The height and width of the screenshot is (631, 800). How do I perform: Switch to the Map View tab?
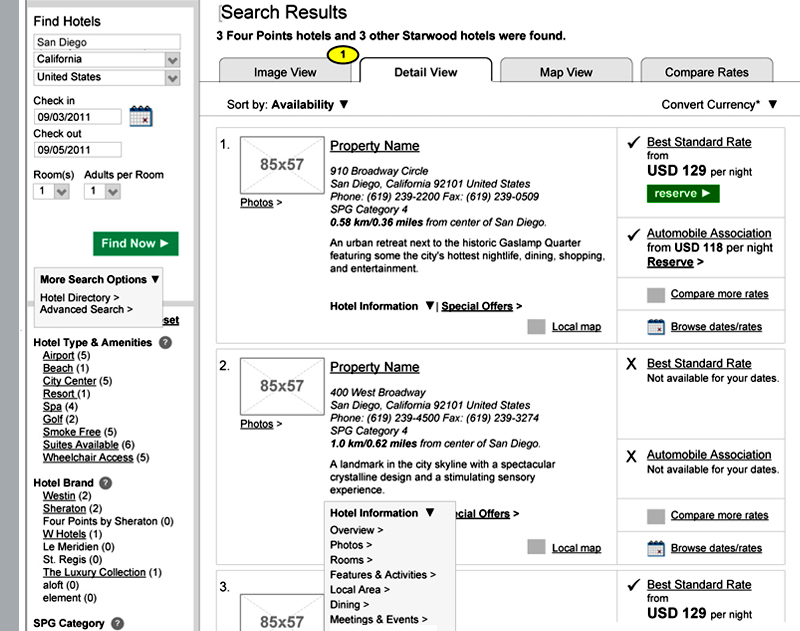565,72
